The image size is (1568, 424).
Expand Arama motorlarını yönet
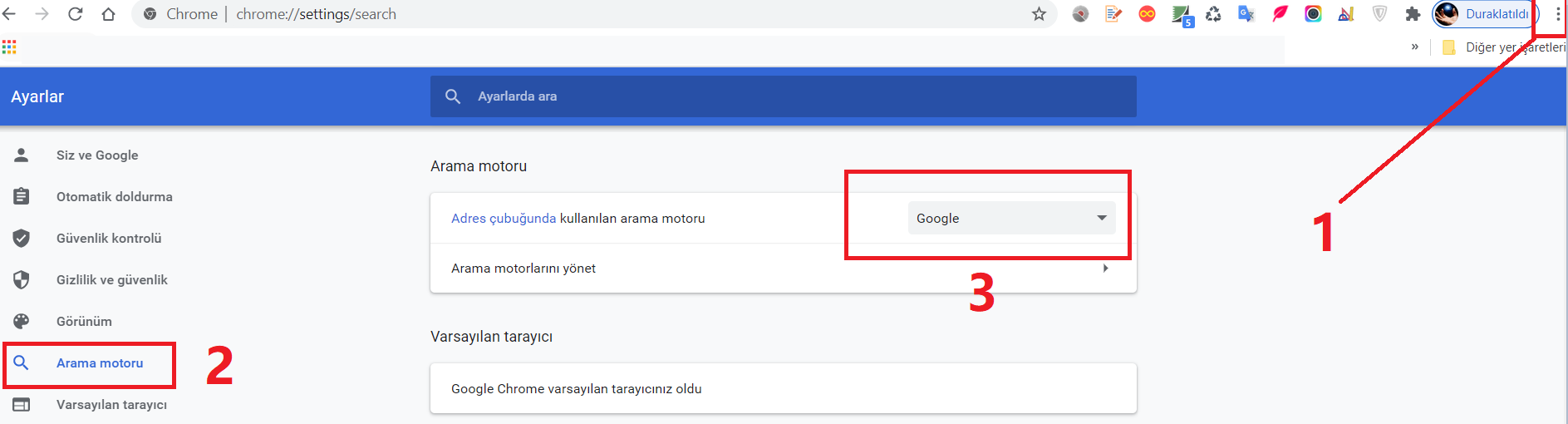[1105, 268]
